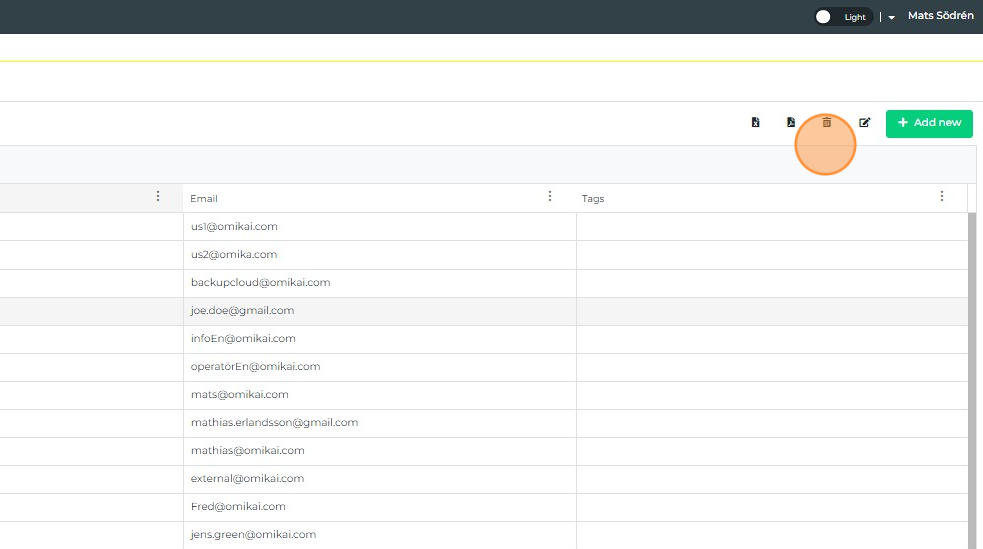Sort by the Email column header
This screenshot has height=549, width=983.
pos(204,198)
